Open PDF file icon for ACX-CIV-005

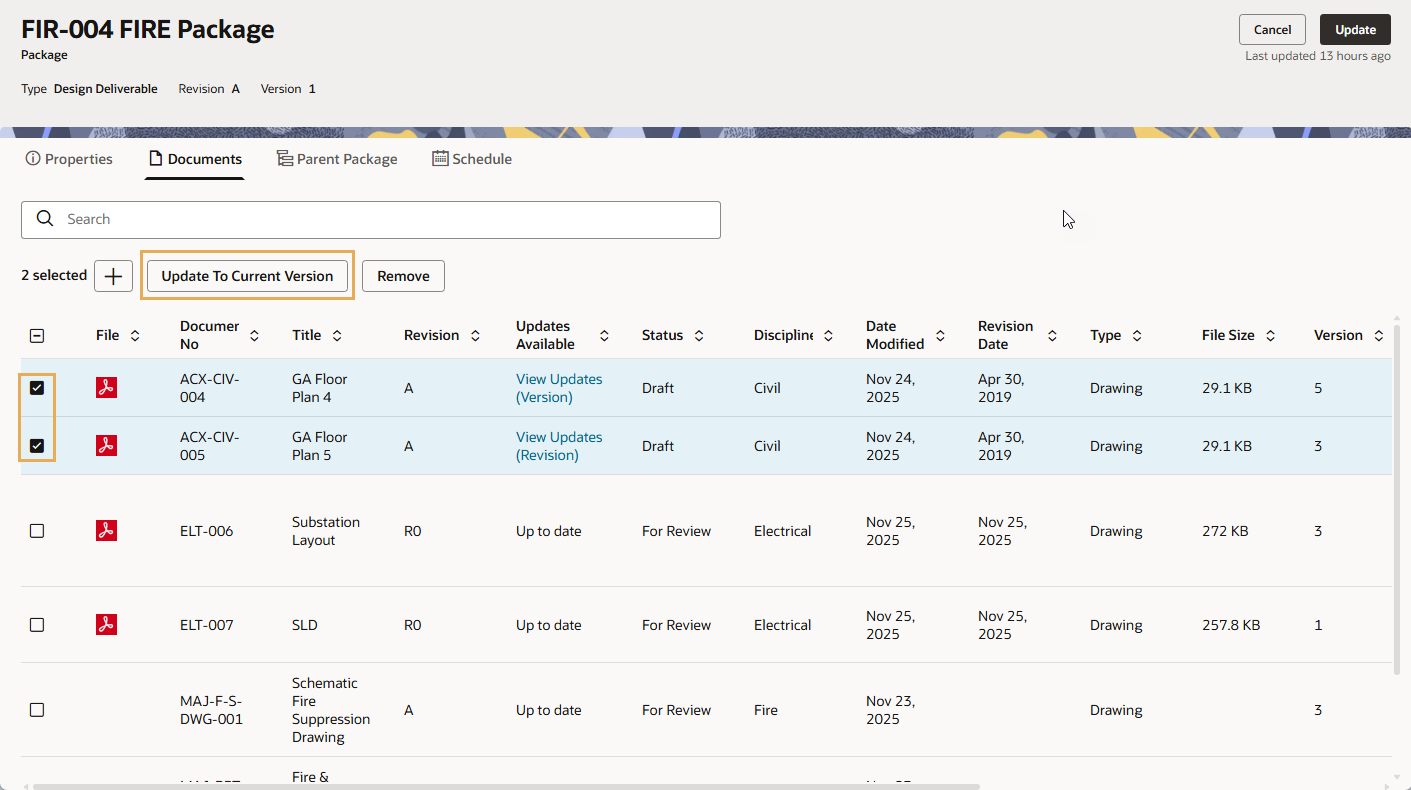coord(106,446)
